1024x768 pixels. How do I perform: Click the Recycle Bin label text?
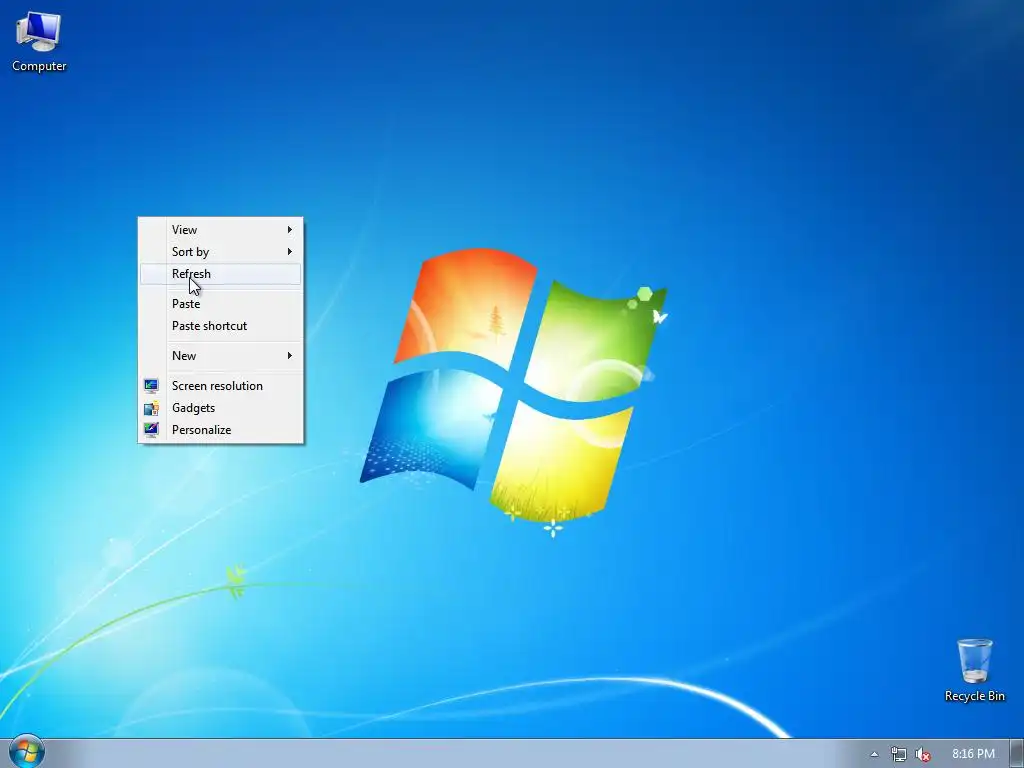click(974, 696)
